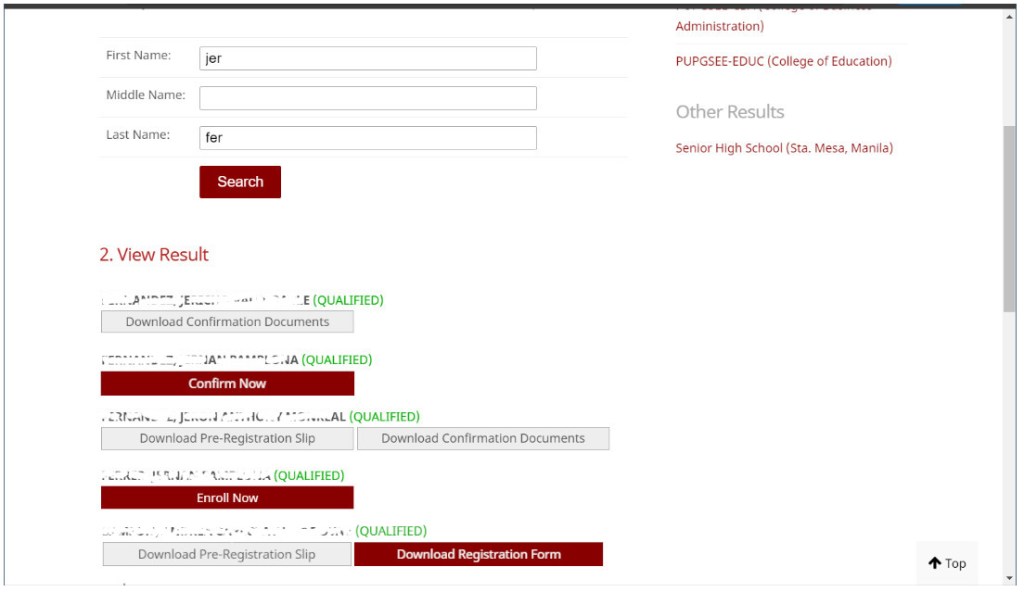Click the vertical scrollbar thumb
The image size is (1024, 592).
point(1009,220)
